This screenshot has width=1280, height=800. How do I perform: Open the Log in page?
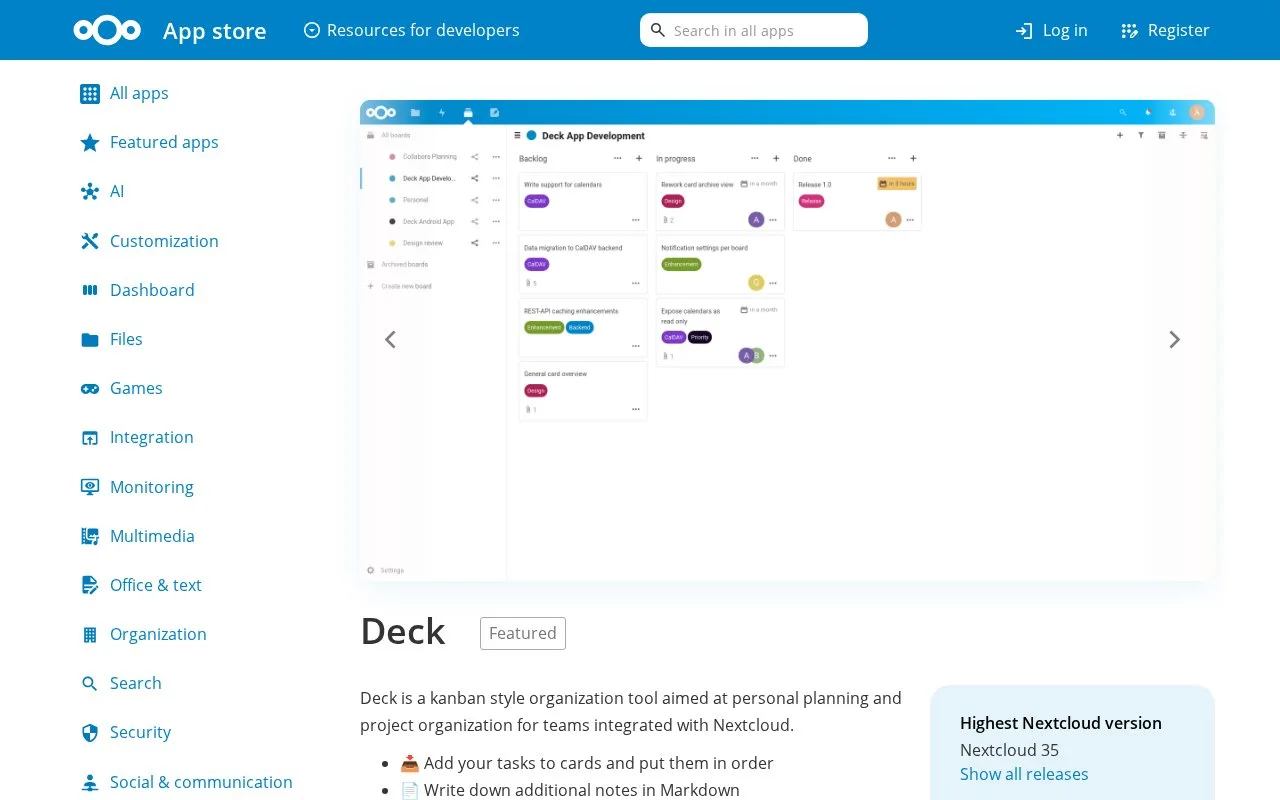(1051, 30)
